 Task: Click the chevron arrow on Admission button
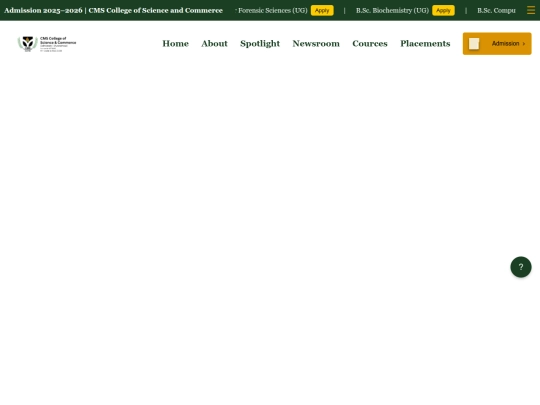click(x=524, y=44)
